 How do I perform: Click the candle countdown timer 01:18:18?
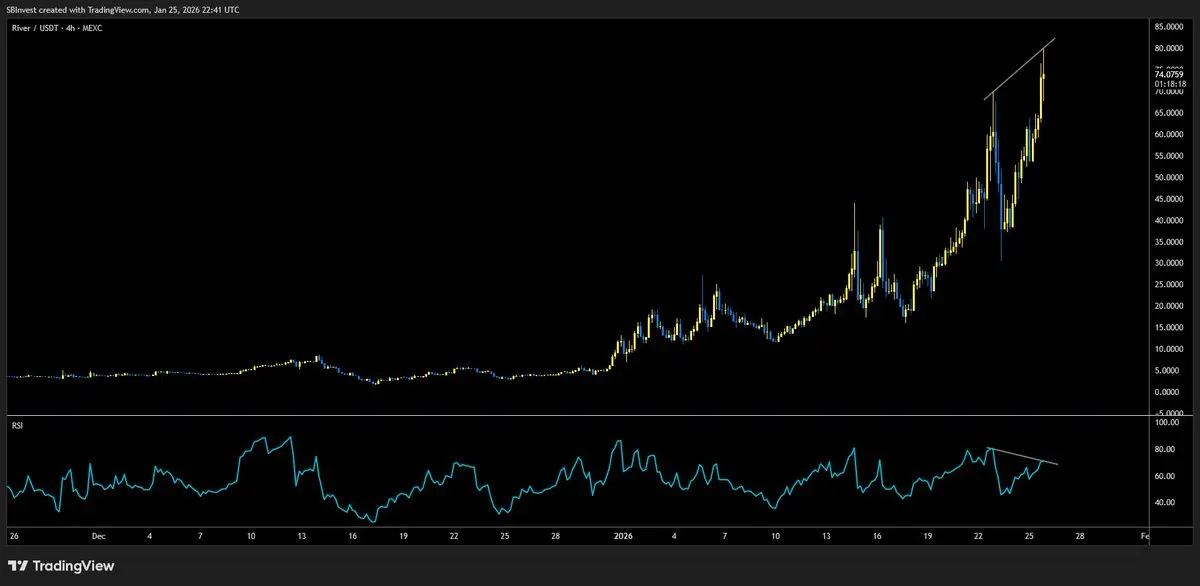click(x=1168, y=84)
